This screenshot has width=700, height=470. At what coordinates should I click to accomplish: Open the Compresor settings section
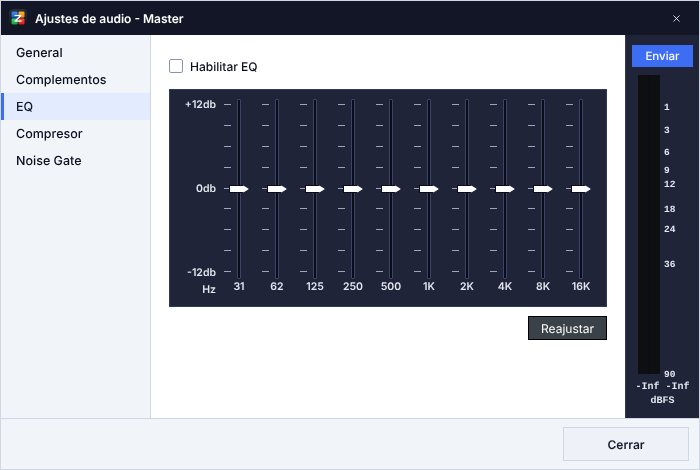75,133
